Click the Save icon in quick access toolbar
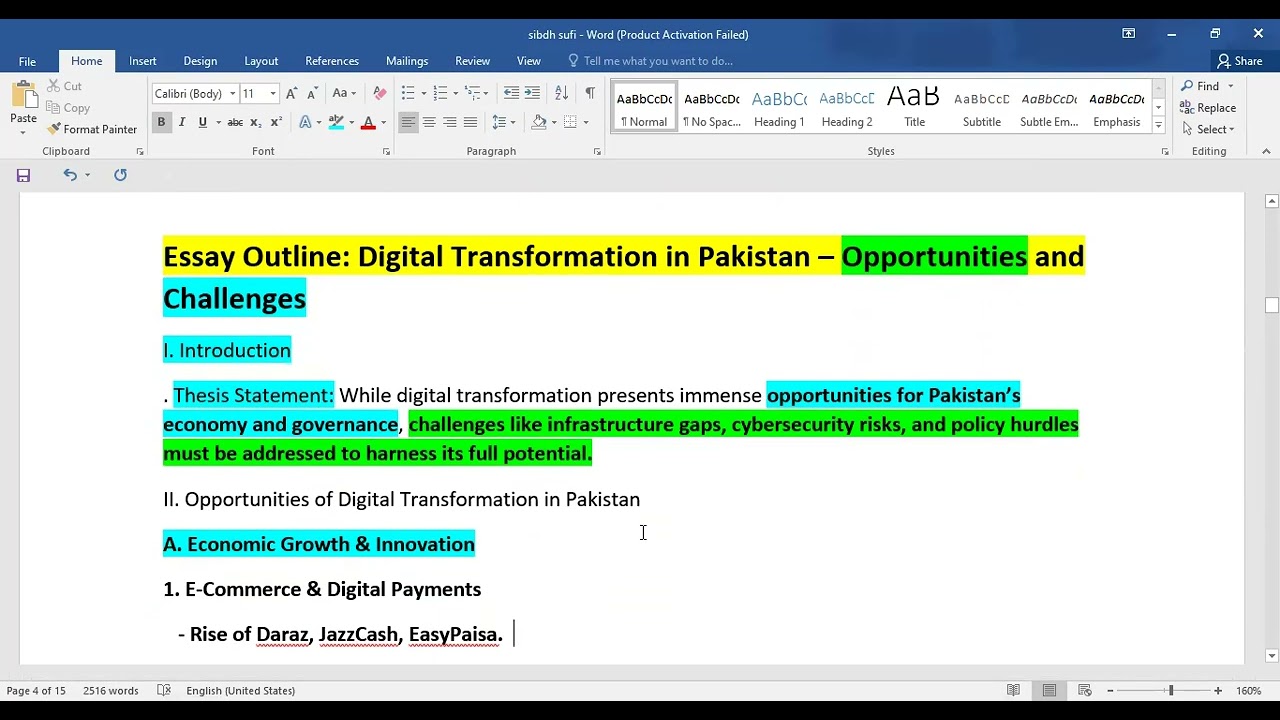The height and width of the screenshot is (720, 1280). point(23,175)
